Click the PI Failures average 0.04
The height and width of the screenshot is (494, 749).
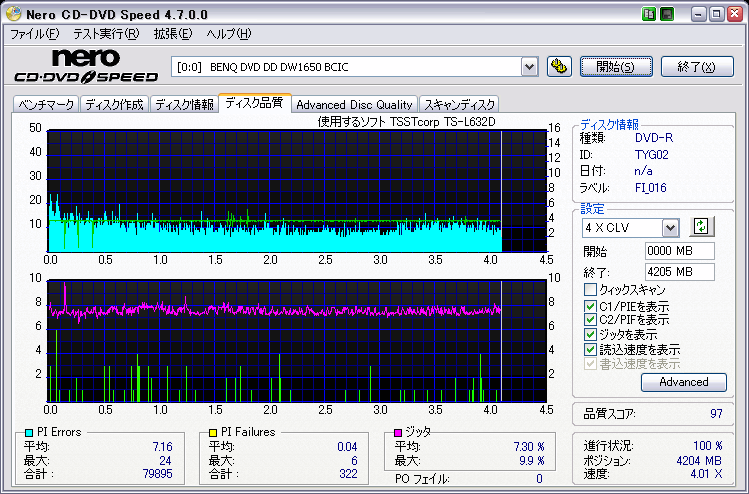tap(347, 447)
